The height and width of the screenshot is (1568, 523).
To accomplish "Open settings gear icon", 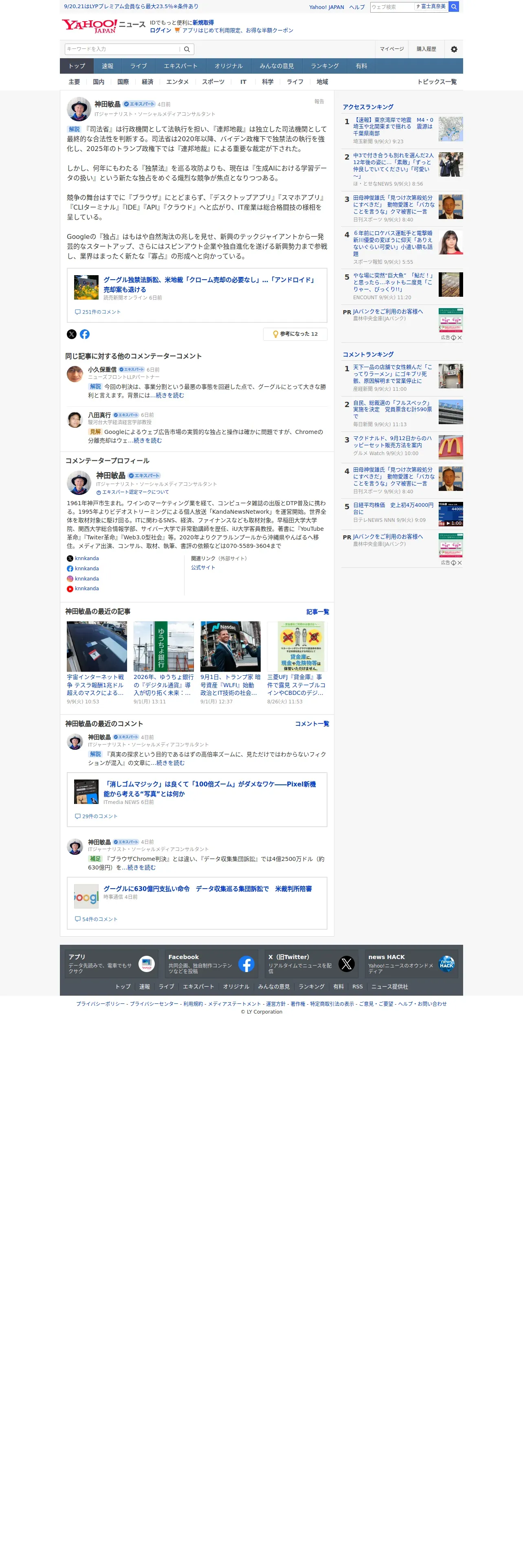I will point(454,49).
